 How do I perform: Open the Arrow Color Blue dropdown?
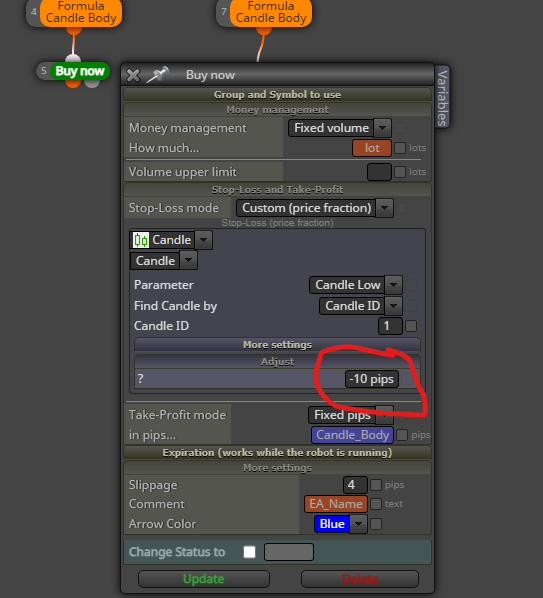pyautogui.click(x=358, y=524)
